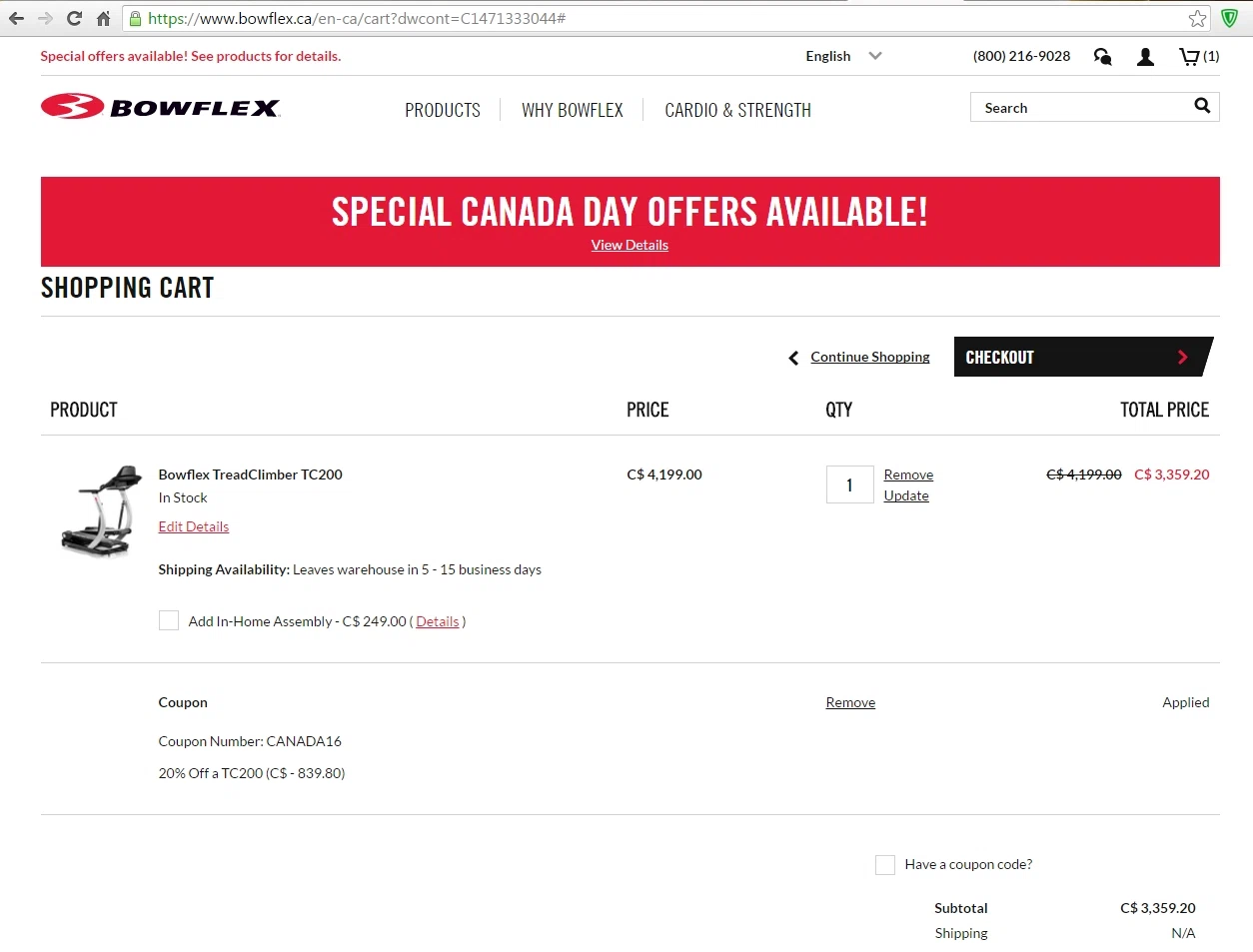Click the CHECKOUT button
This screenshot has width=1253, height=952.
click(x=1083, y=357)
